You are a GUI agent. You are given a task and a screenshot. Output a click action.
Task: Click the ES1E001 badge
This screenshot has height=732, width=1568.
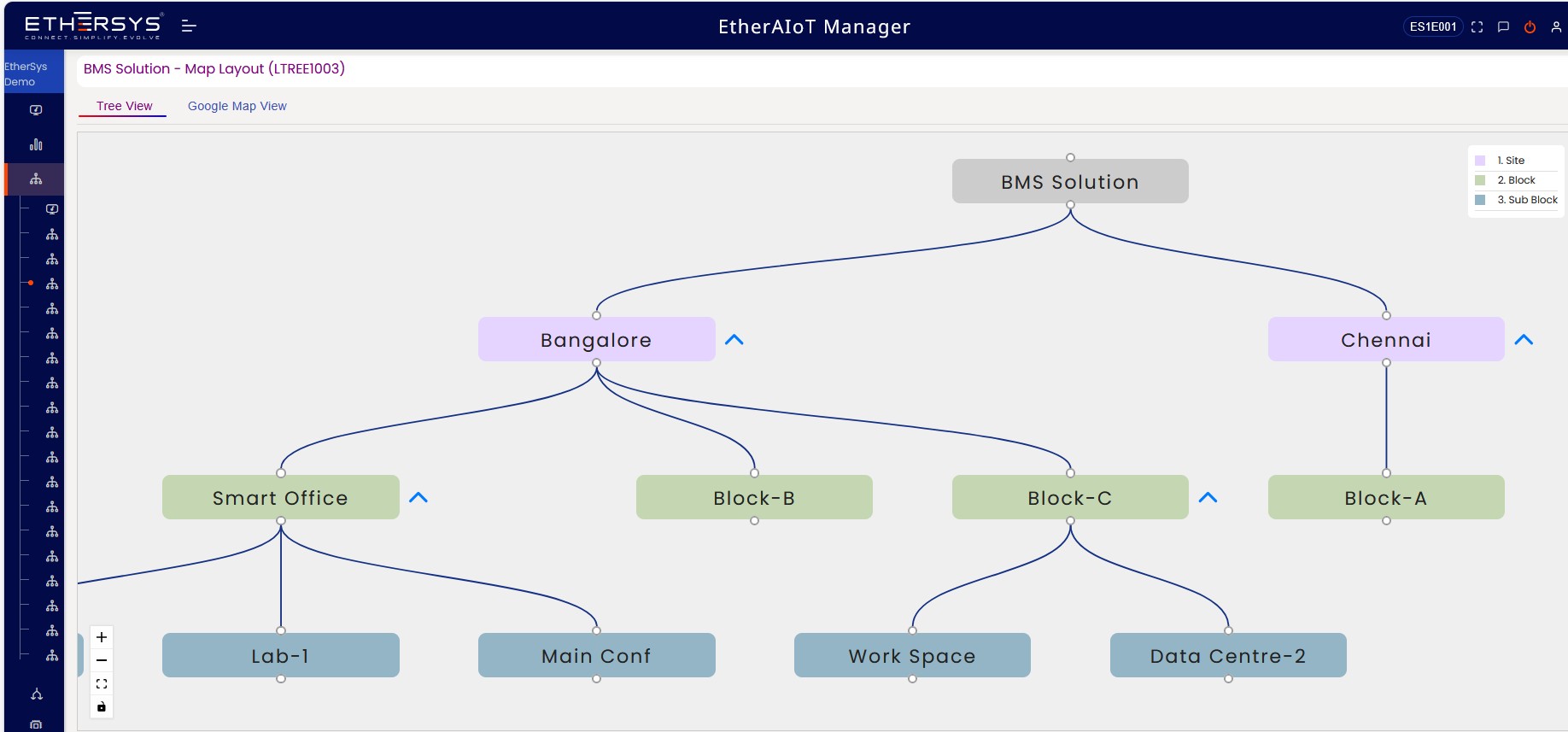point(1433,27)
